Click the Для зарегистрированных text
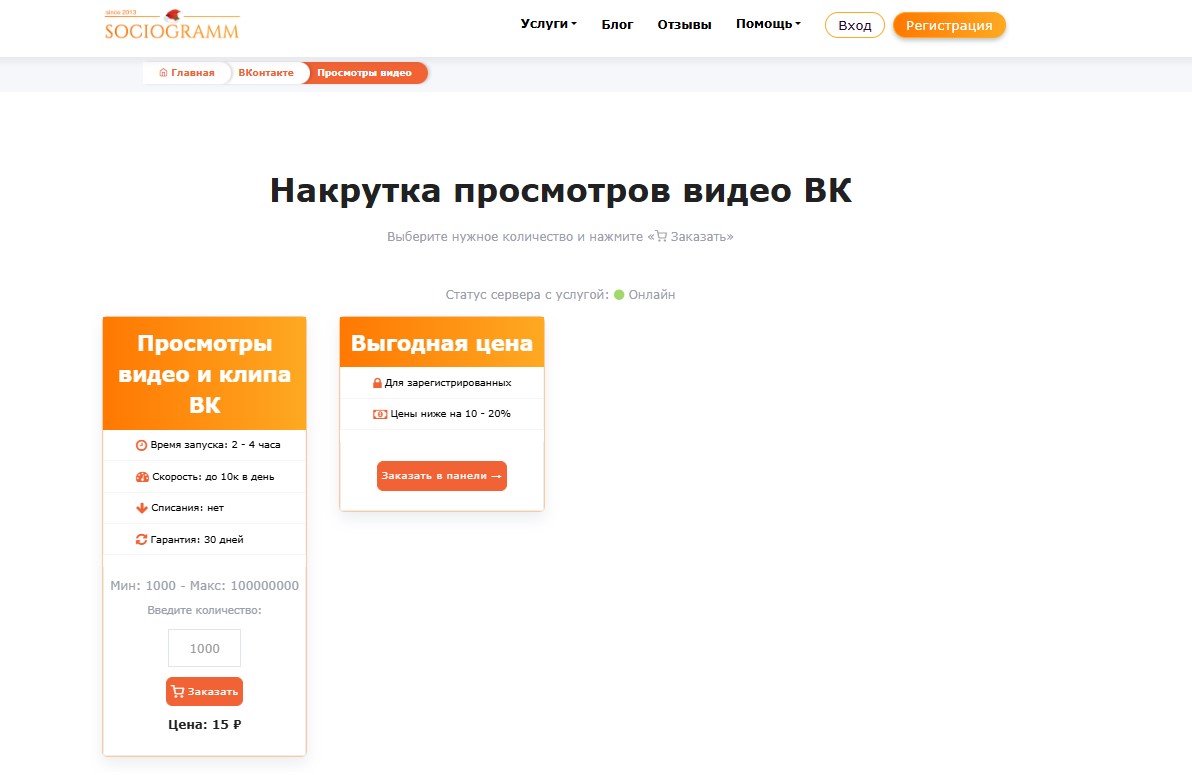The width and height of the screenshot is (1192, 775). [448, 383]
